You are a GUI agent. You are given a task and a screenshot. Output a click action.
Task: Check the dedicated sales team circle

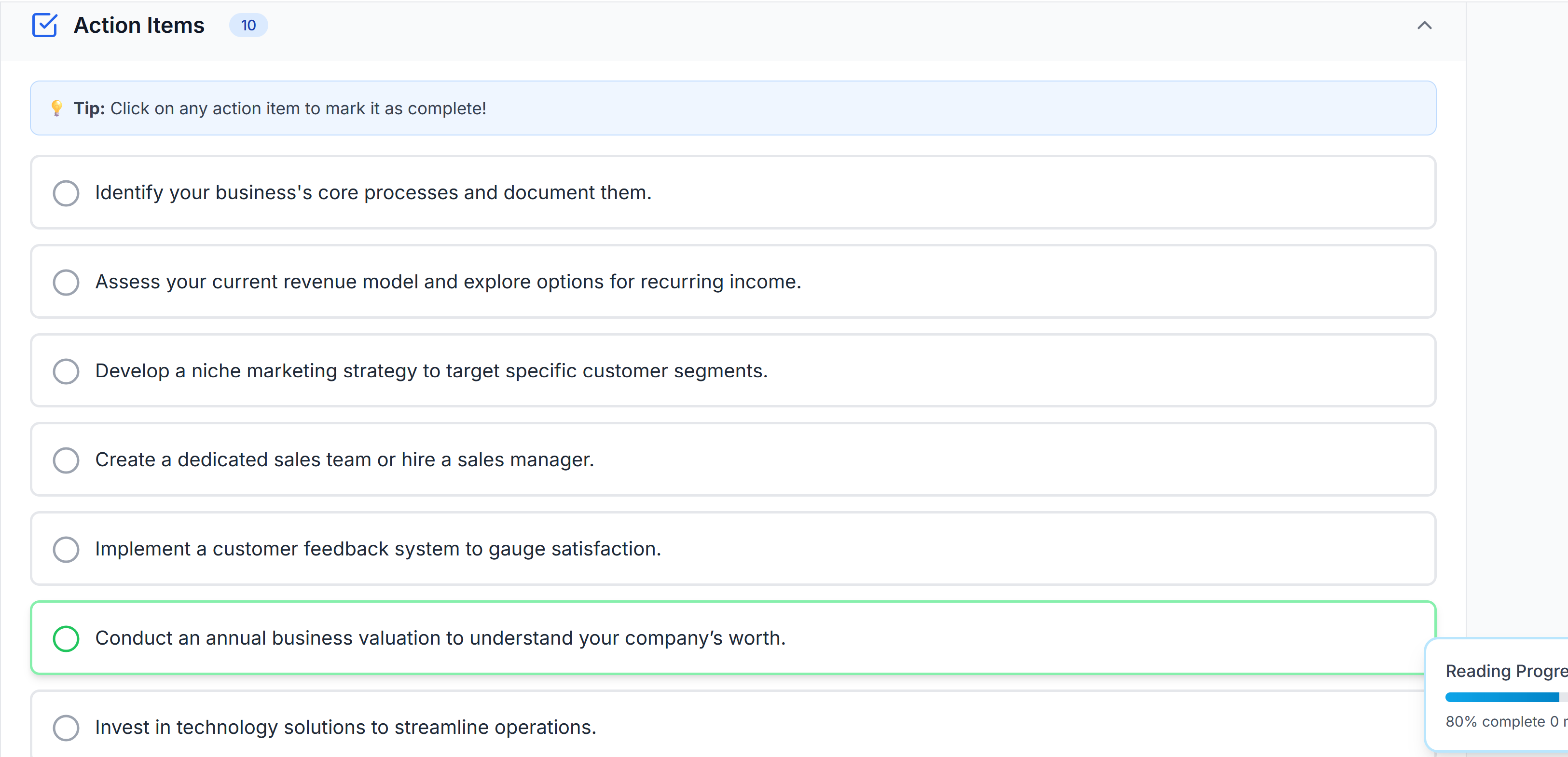[x=66, y=460]
